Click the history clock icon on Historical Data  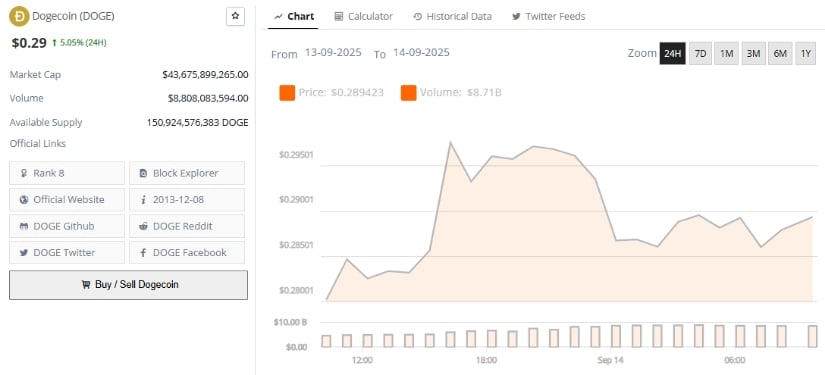417,17
